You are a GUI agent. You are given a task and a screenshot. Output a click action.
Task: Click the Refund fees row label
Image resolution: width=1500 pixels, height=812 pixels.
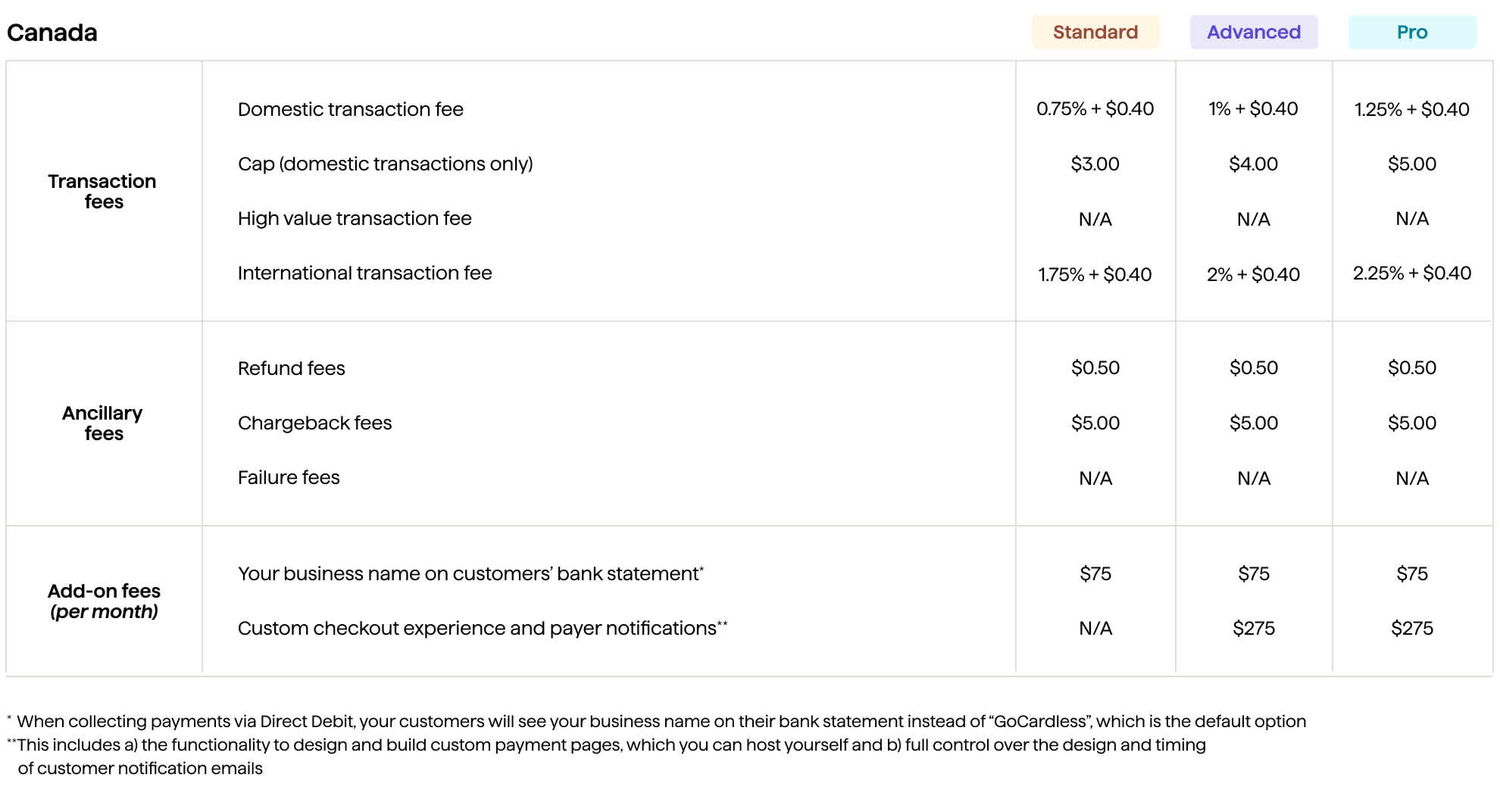291,368
